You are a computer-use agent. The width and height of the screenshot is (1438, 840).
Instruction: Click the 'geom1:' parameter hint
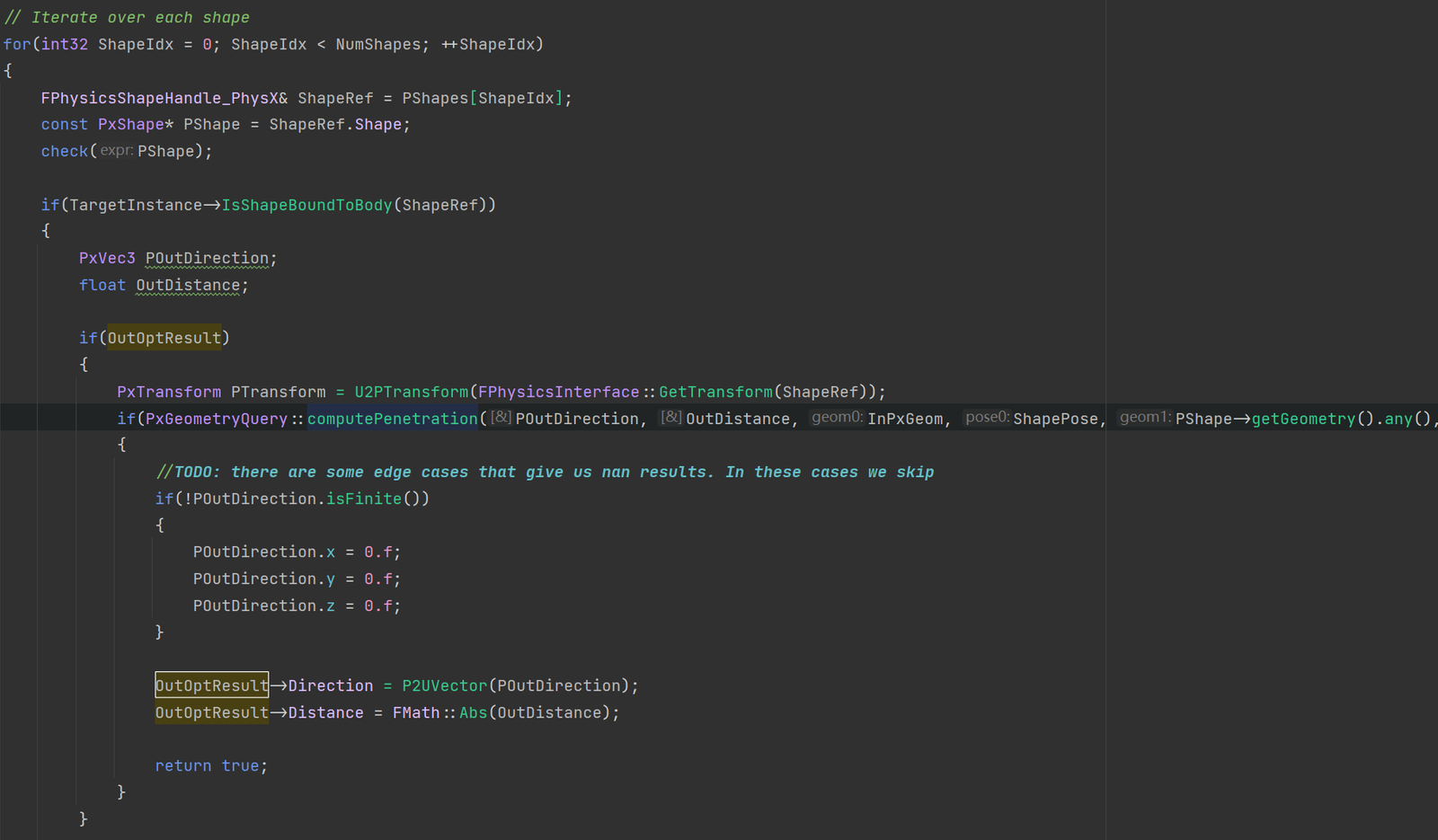click(x=1144, y=418)
